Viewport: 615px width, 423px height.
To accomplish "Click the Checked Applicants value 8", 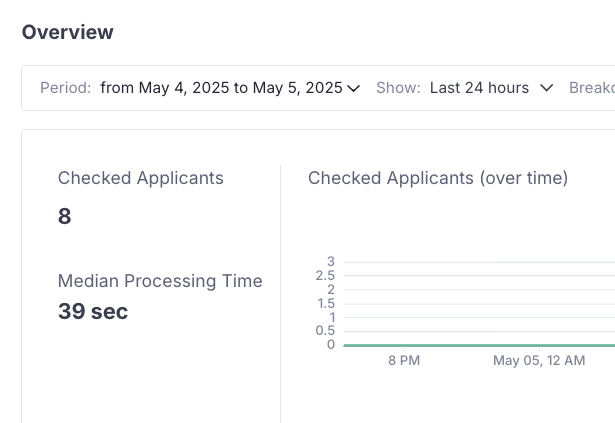I will pyautogui.click(x=65, y=216).
